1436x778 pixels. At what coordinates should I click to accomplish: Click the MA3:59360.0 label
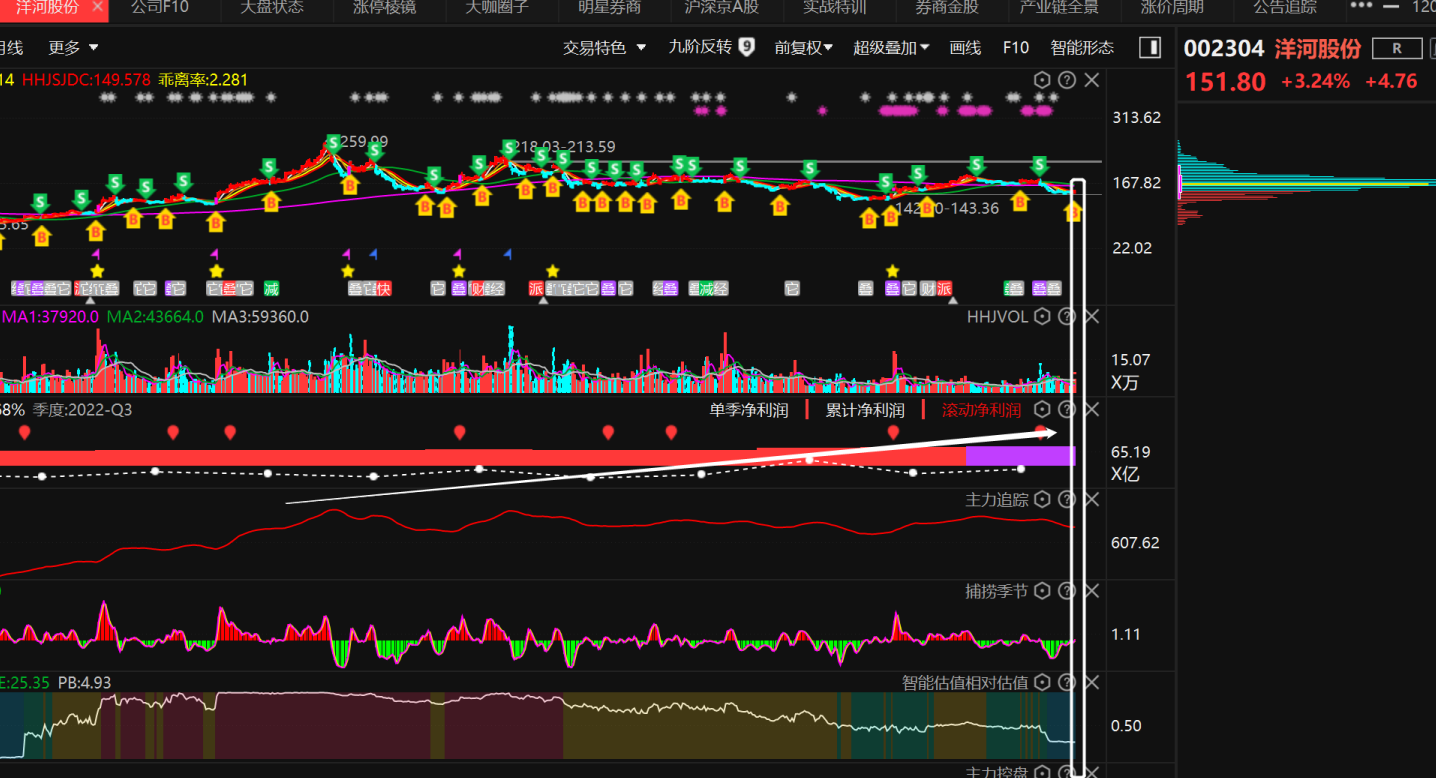[260, 317]
